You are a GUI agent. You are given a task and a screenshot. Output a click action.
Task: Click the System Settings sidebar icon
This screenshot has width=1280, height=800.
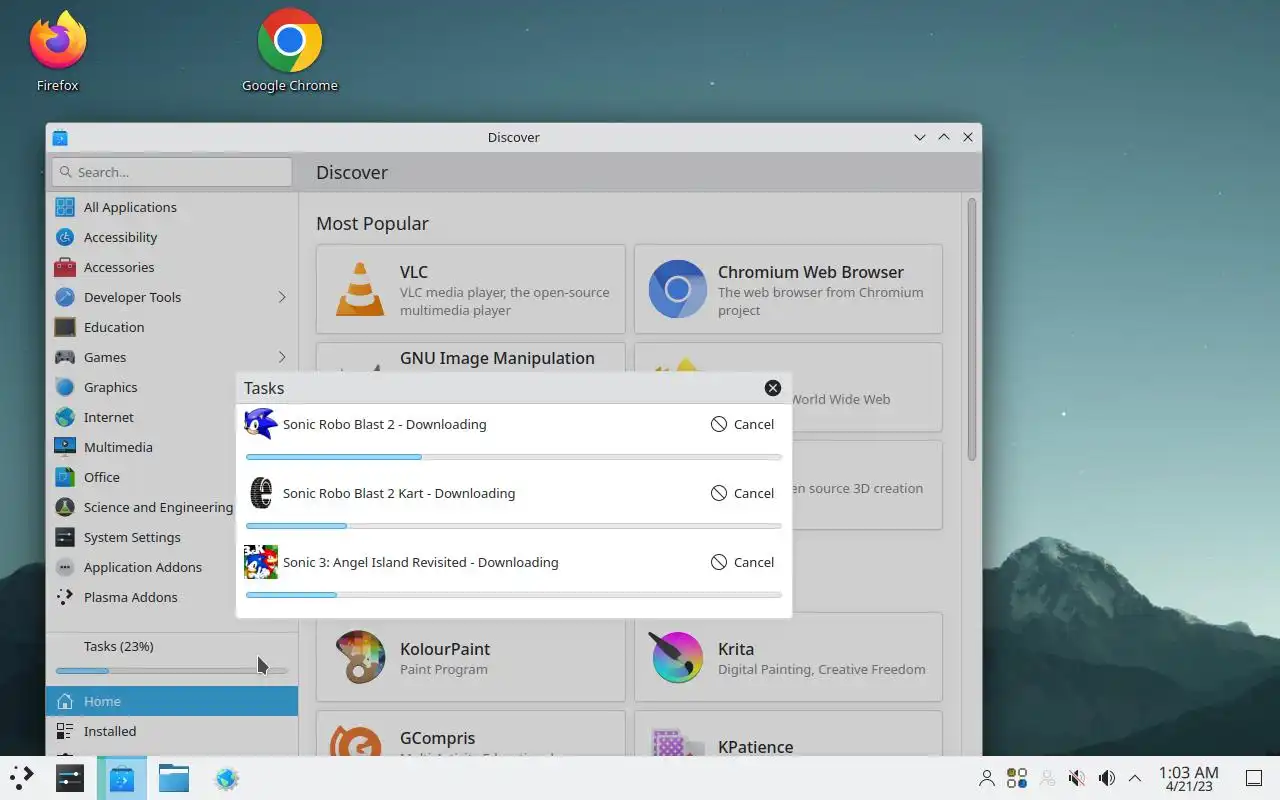click(65, 537)
